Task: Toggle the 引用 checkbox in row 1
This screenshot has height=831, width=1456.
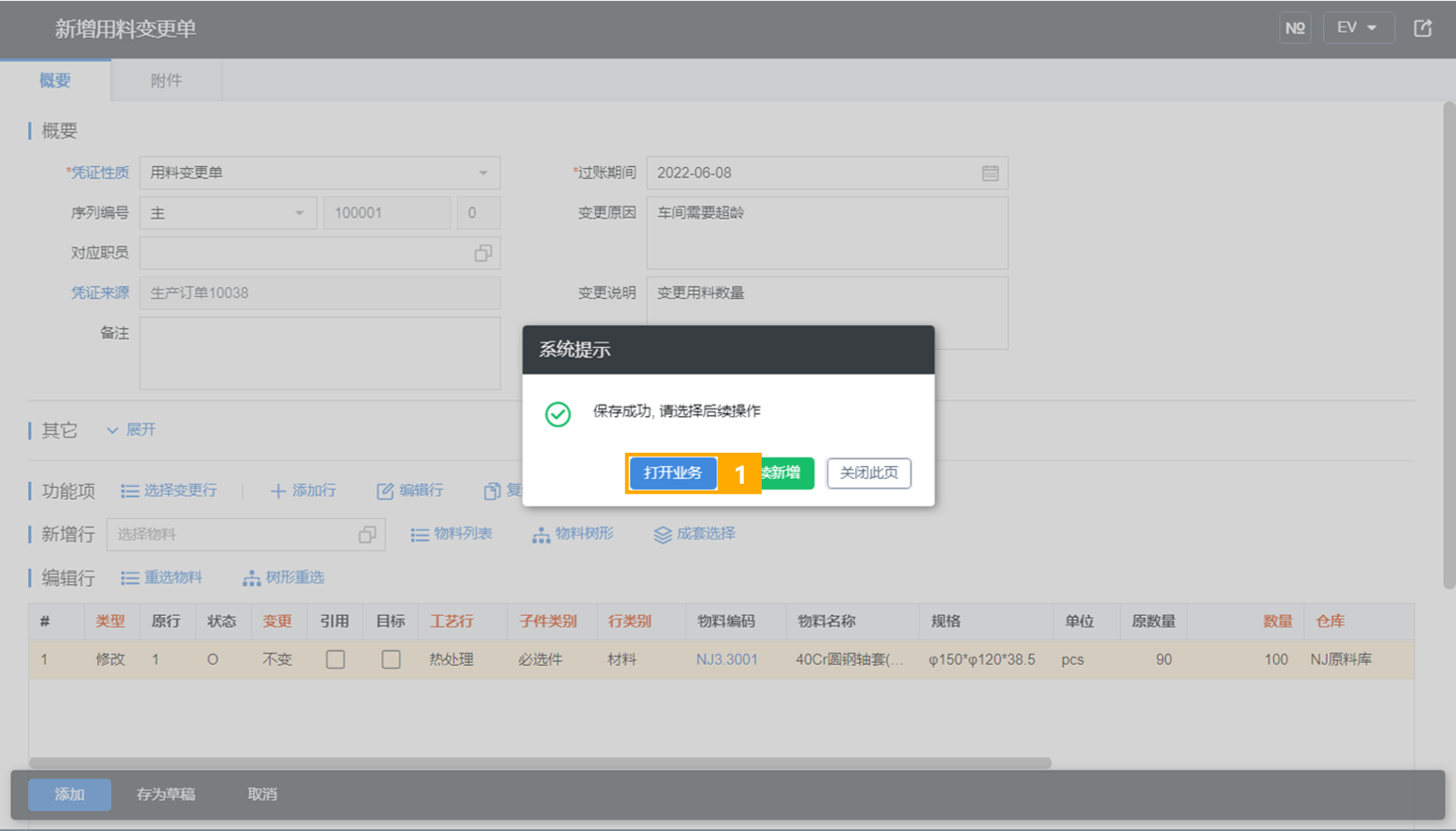Action: (335, 659)
